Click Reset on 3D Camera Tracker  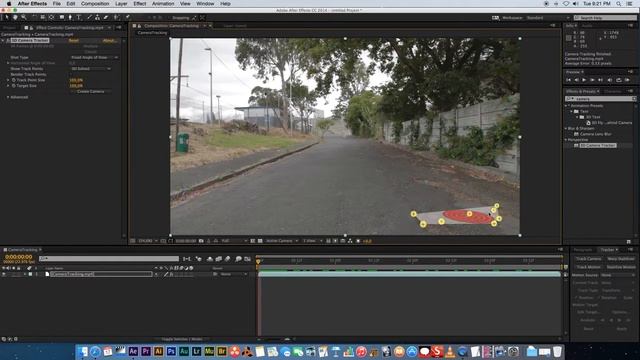tap(74, 40)
